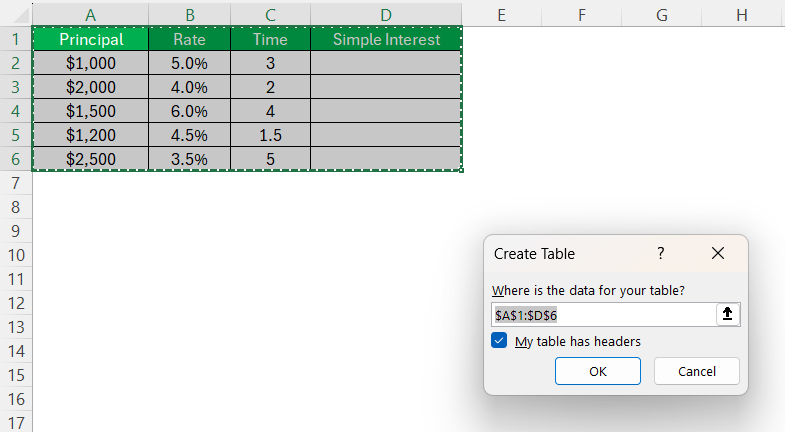Viewport: 785px width, 432px height.
Task: Click OK in Create Table dialog
Action: [x=598, y=371]
